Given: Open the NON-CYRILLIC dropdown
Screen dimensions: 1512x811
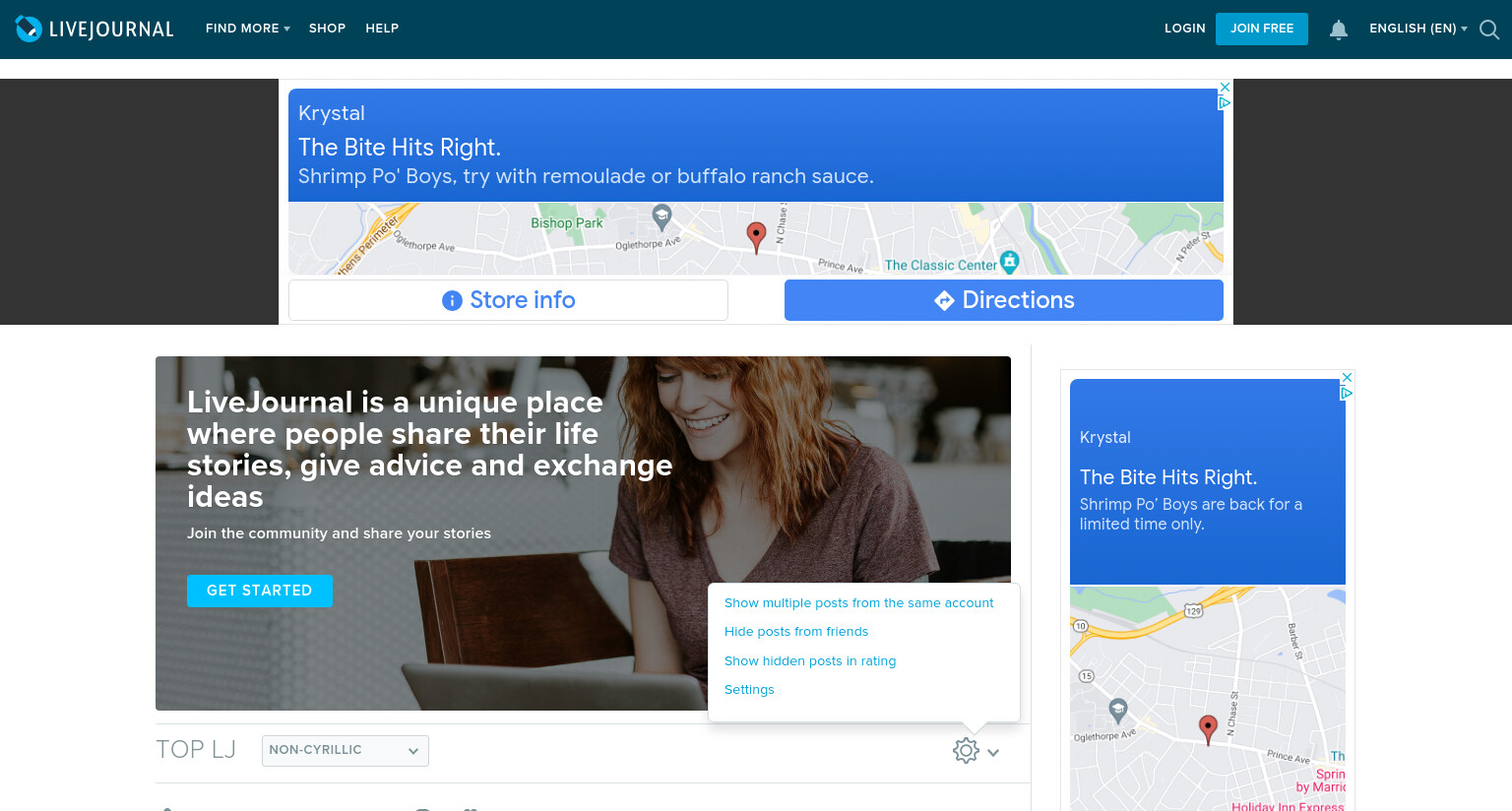Looking at the screenshot, I should coord(346,750).
